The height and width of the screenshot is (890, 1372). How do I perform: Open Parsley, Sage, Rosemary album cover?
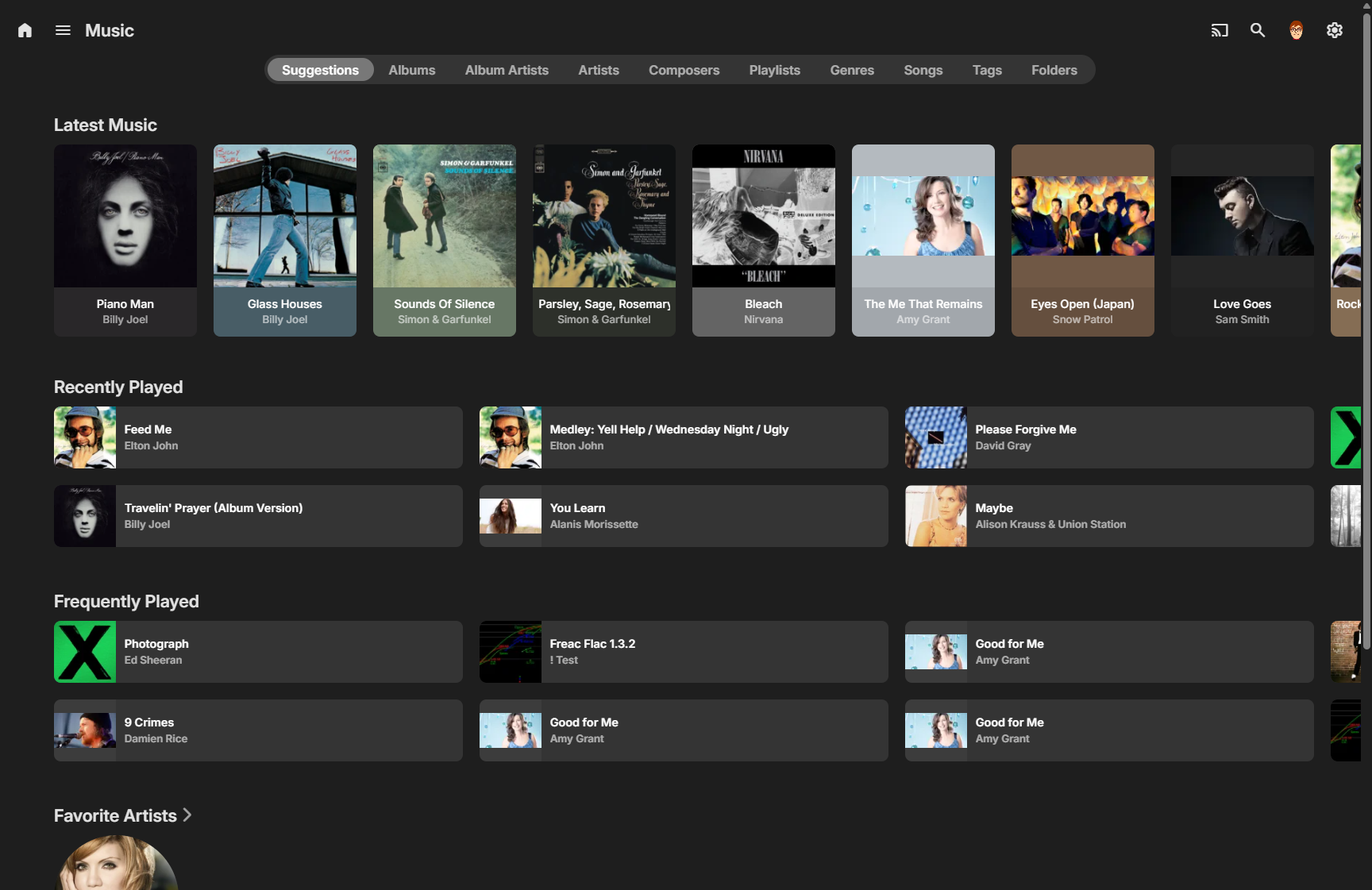coord(604,216)
